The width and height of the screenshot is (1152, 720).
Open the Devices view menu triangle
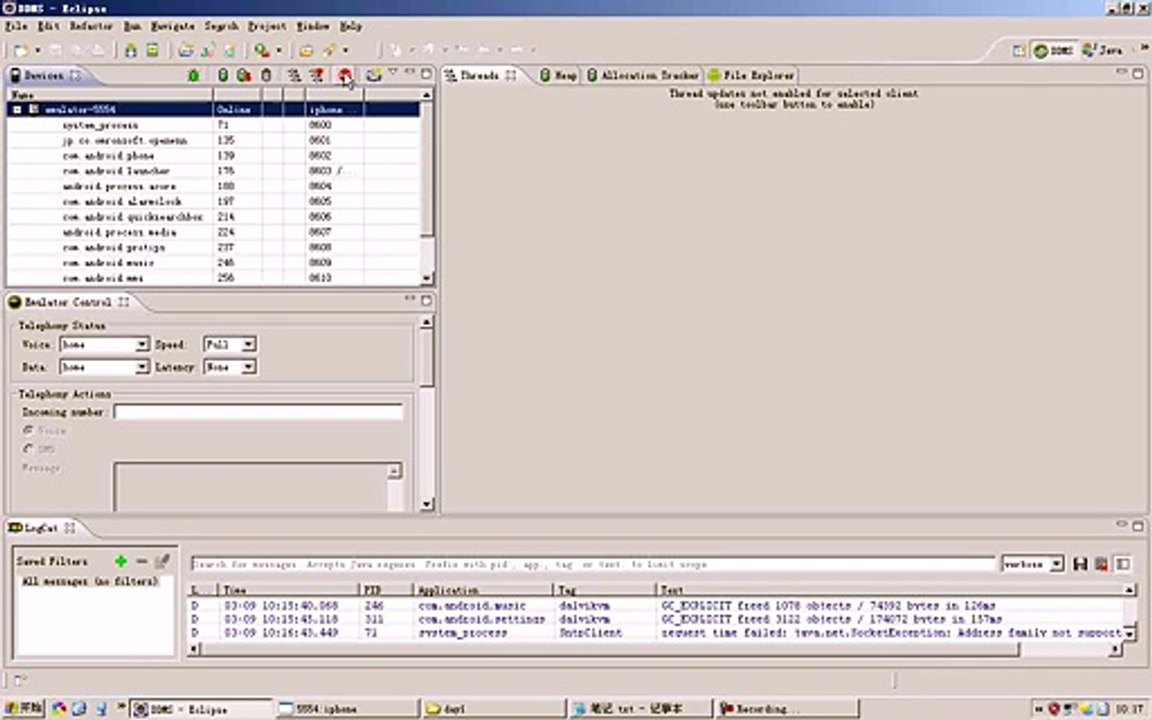tap(393, 73)
